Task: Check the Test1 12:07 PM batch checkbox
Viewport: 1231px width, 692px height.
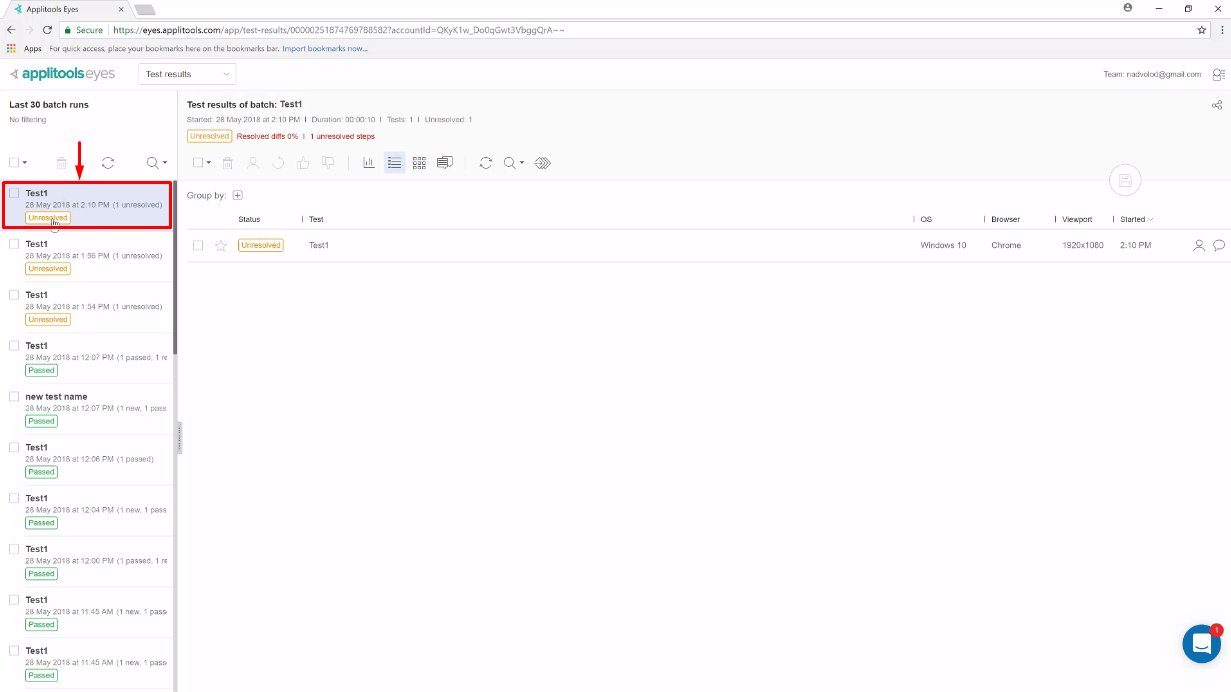Action: point(14,345)
